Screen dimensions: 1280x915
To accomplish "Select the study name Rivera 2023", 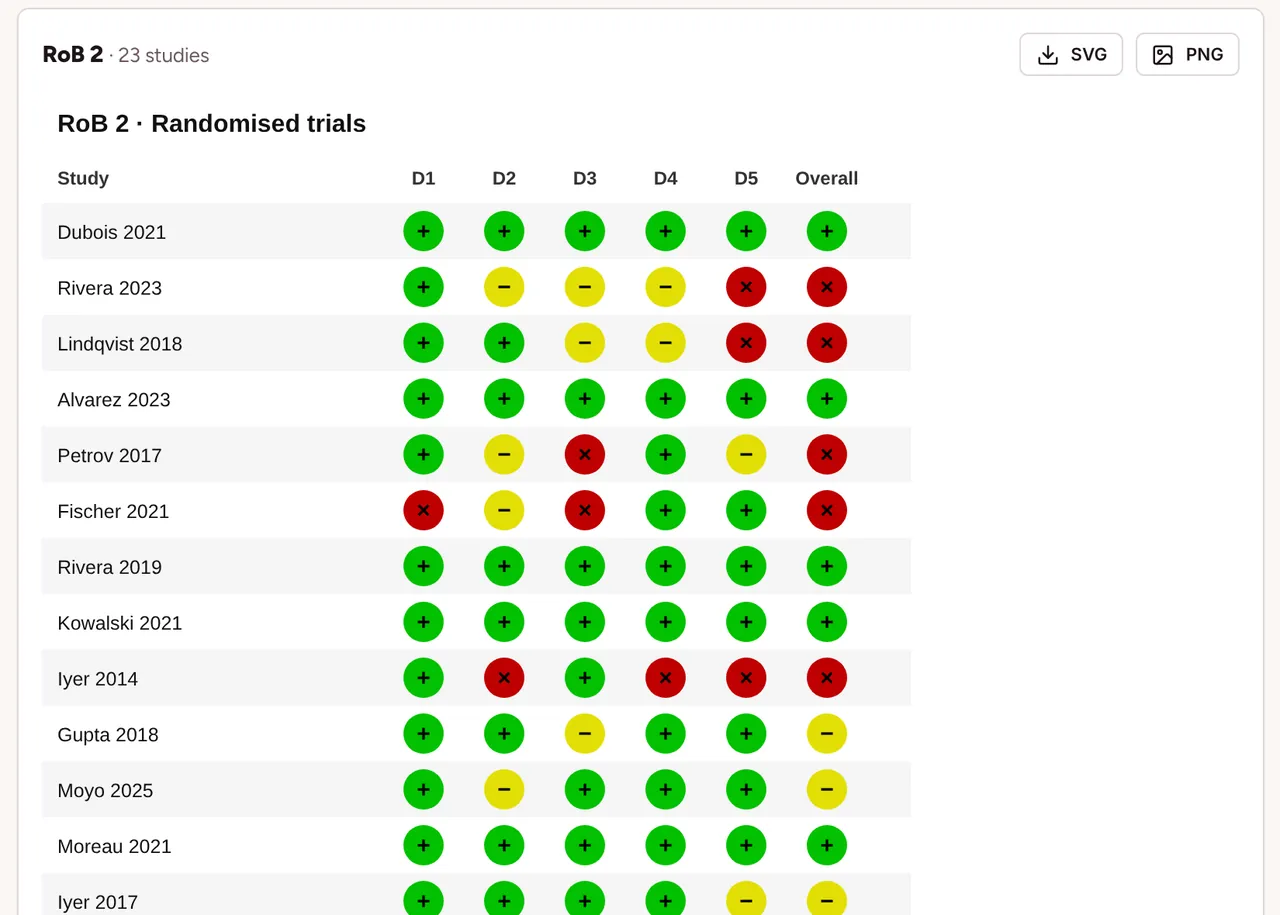I will [110, 288].
